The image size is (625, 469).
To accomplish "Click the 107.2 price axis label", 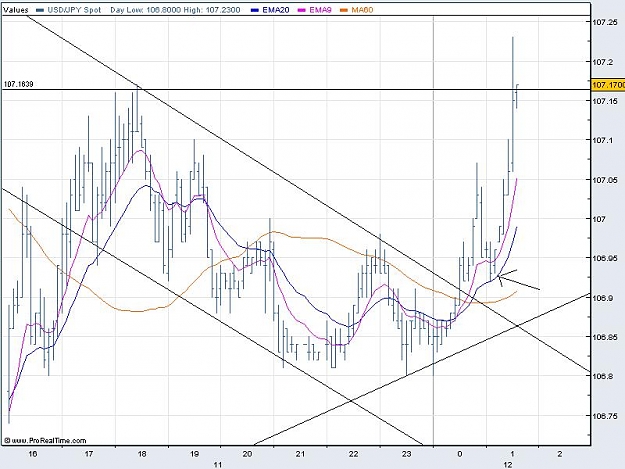I will click(x=603, y=62).
